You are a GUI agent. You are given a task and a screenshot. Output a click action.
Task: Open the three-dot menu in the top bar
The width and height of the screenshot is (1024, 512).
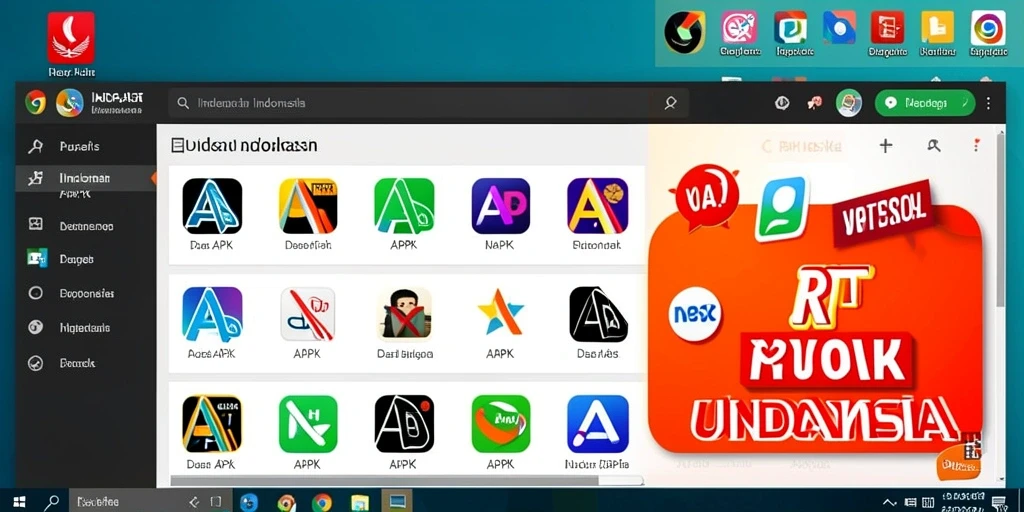[x=988, y=103]
